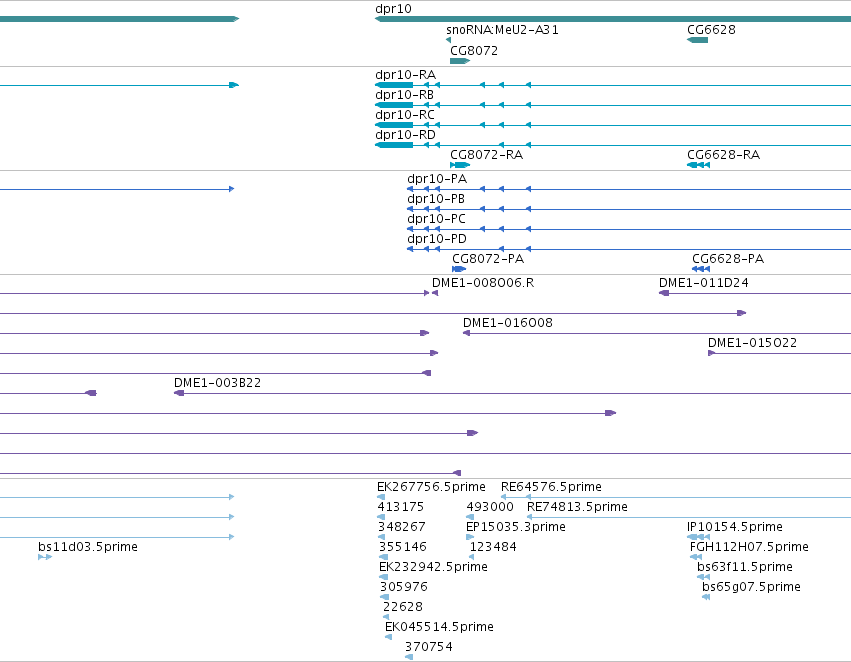Select the dpr10-PB protein feature
This screenshot has width=851, height=662.
point(436,199)
